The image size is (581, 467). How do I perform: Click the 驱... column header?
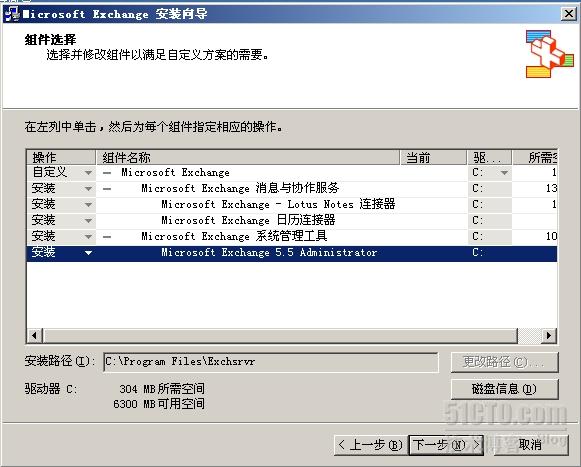489,158
